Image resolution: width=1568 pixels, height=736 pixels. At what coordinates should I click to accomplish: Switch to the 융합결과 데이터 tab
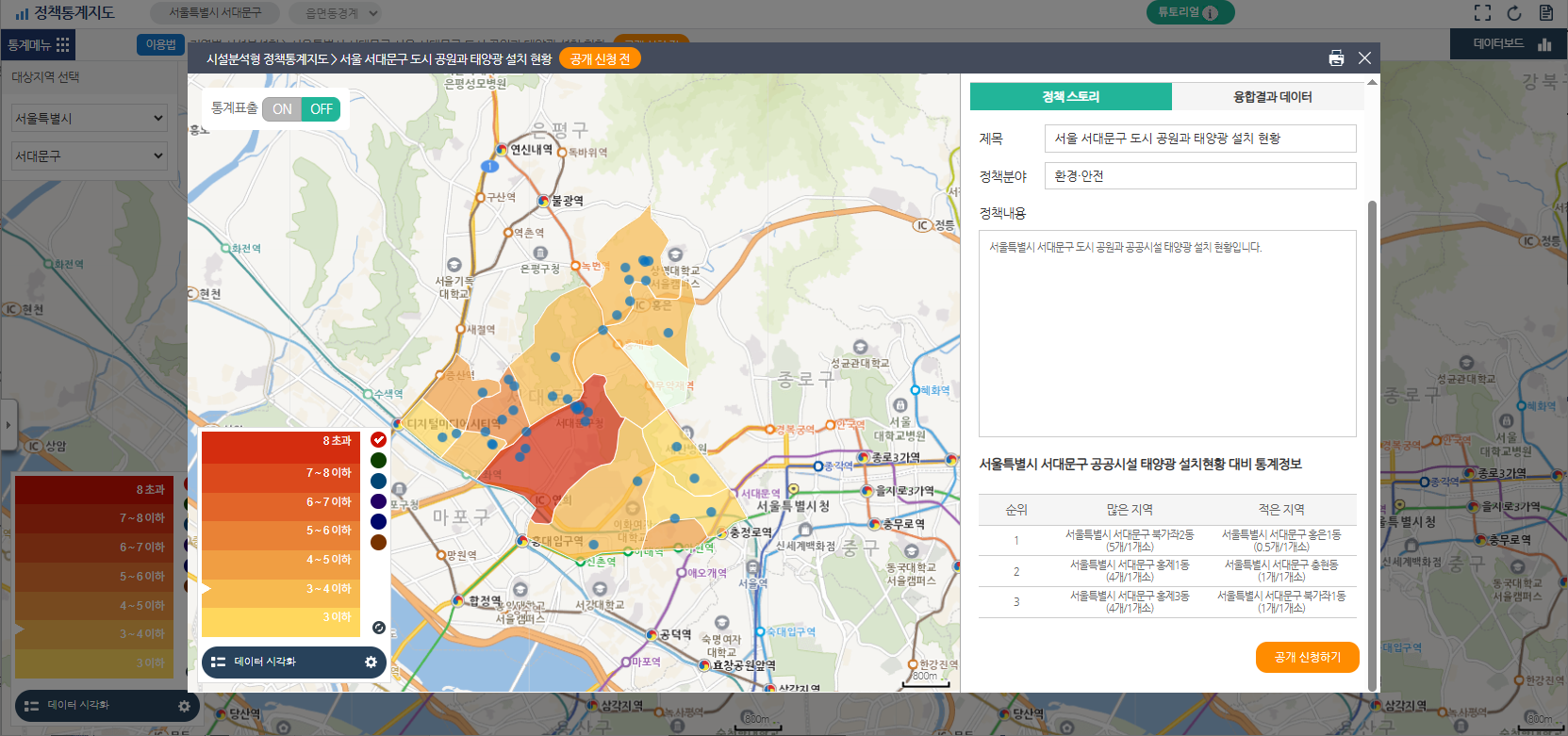(1272, 97)
